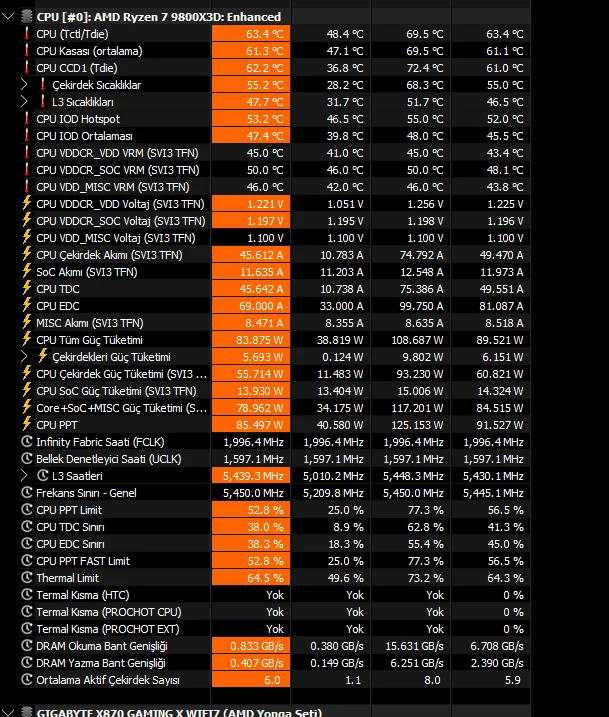Select the CPU EDC Sınırı row label
Viewport: 609px width, 717px height.
click(70, 544)
